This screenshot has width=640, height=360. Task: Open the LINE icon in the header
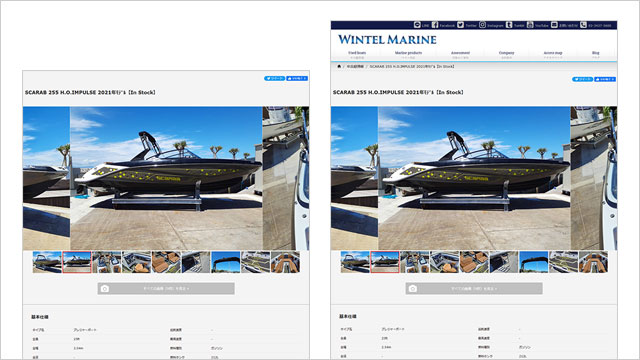pyautogui.click(x=417, y=25)
